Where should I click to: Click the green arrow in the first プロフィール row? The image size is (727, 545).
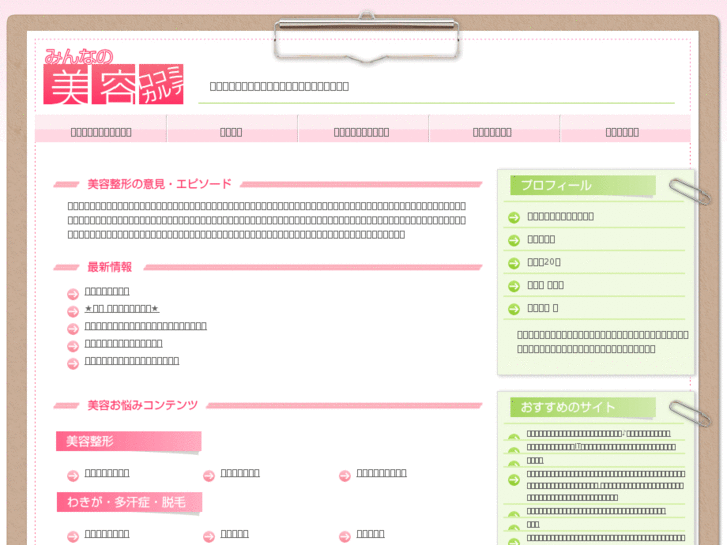pyautogui.click(x=514, y=217)
